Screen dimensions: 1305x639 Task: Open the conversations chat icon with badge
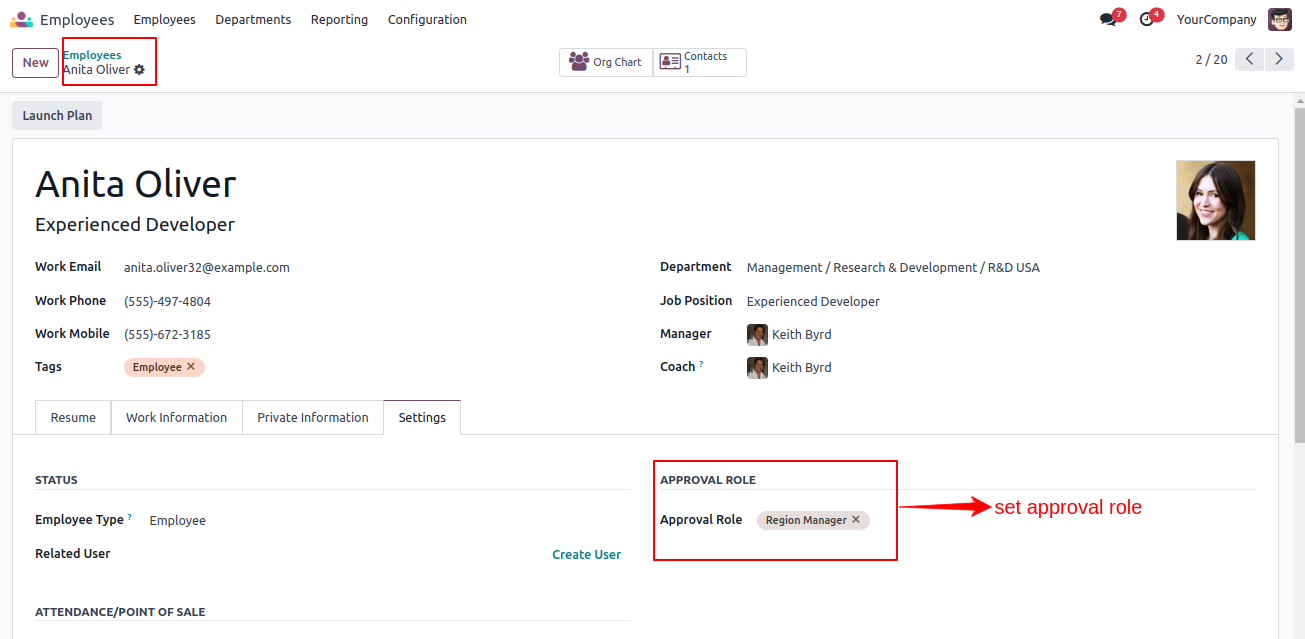1109,19
